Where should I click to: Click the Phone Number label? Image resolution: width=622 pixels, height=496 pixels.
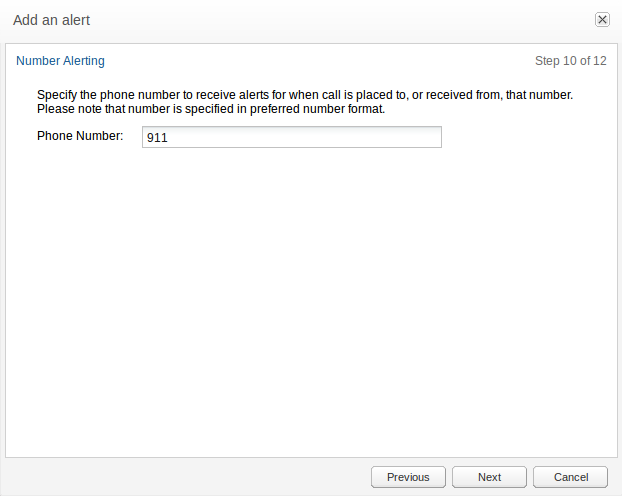pyautogui.click(x=80, y=136)
